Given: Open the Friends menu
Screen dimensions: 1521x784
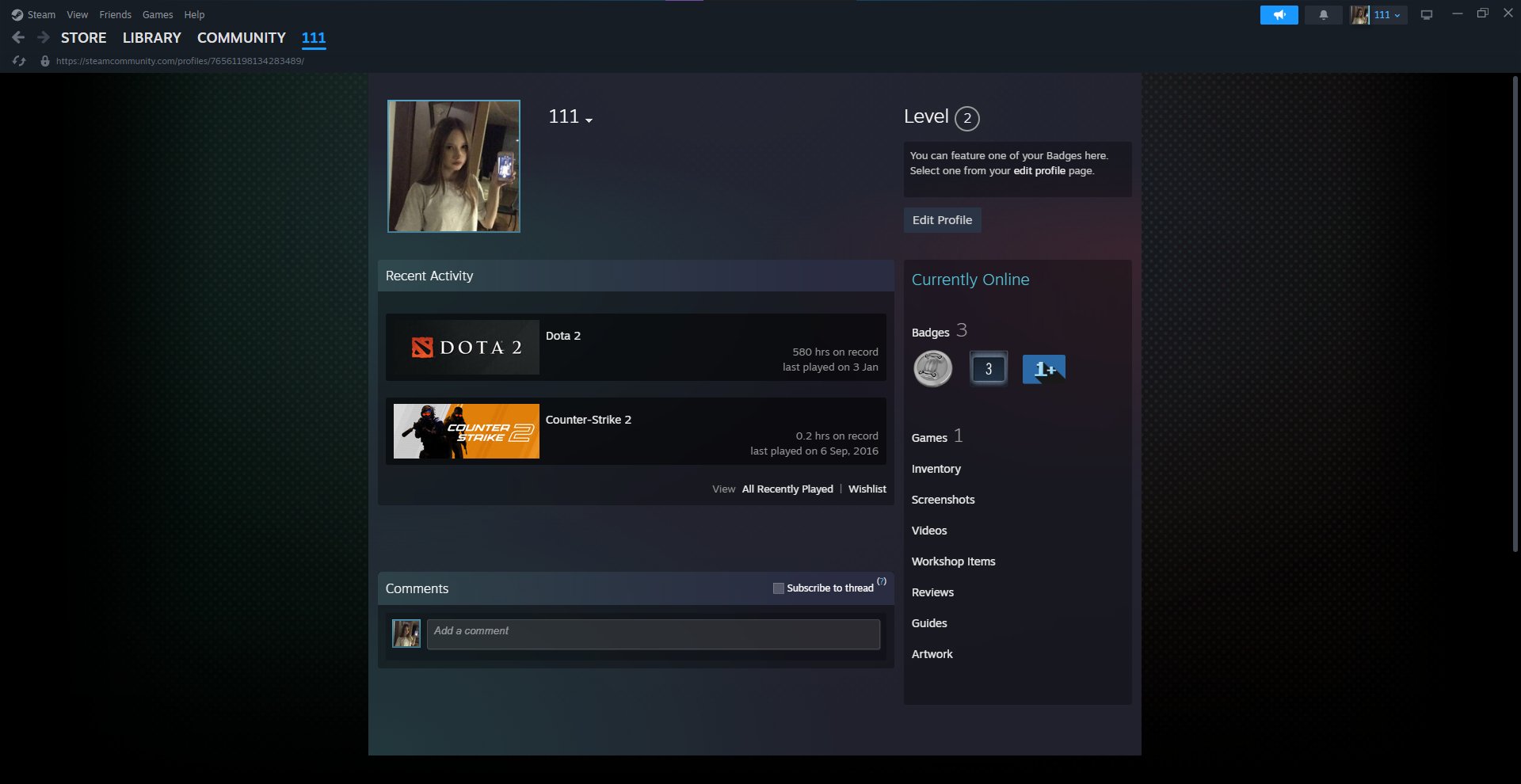Looking at the screenshot, I should [116, 15].
